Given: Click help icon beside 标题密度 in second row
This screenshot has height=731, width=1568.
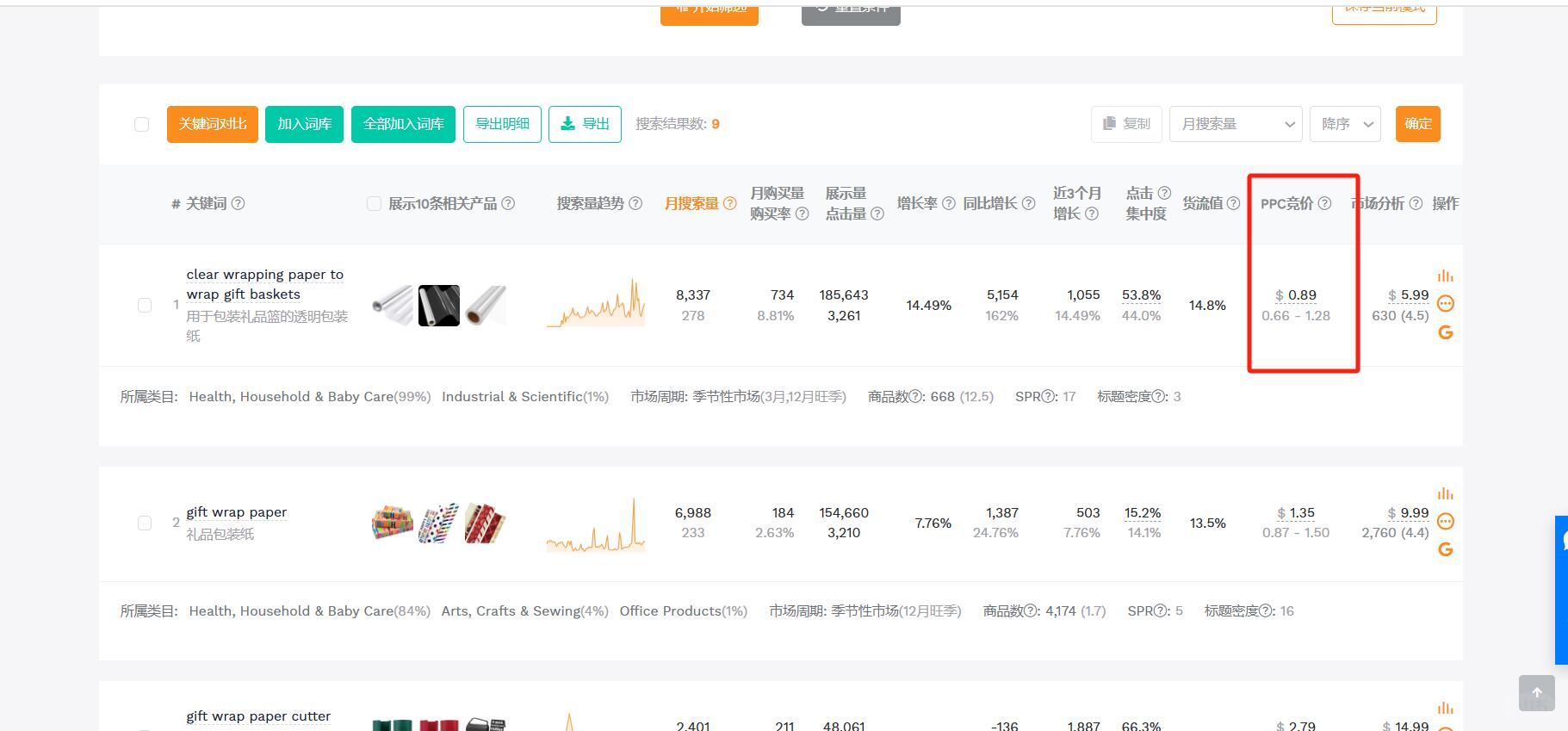Looking at the screenshot, I should [x=1267, y=611].
